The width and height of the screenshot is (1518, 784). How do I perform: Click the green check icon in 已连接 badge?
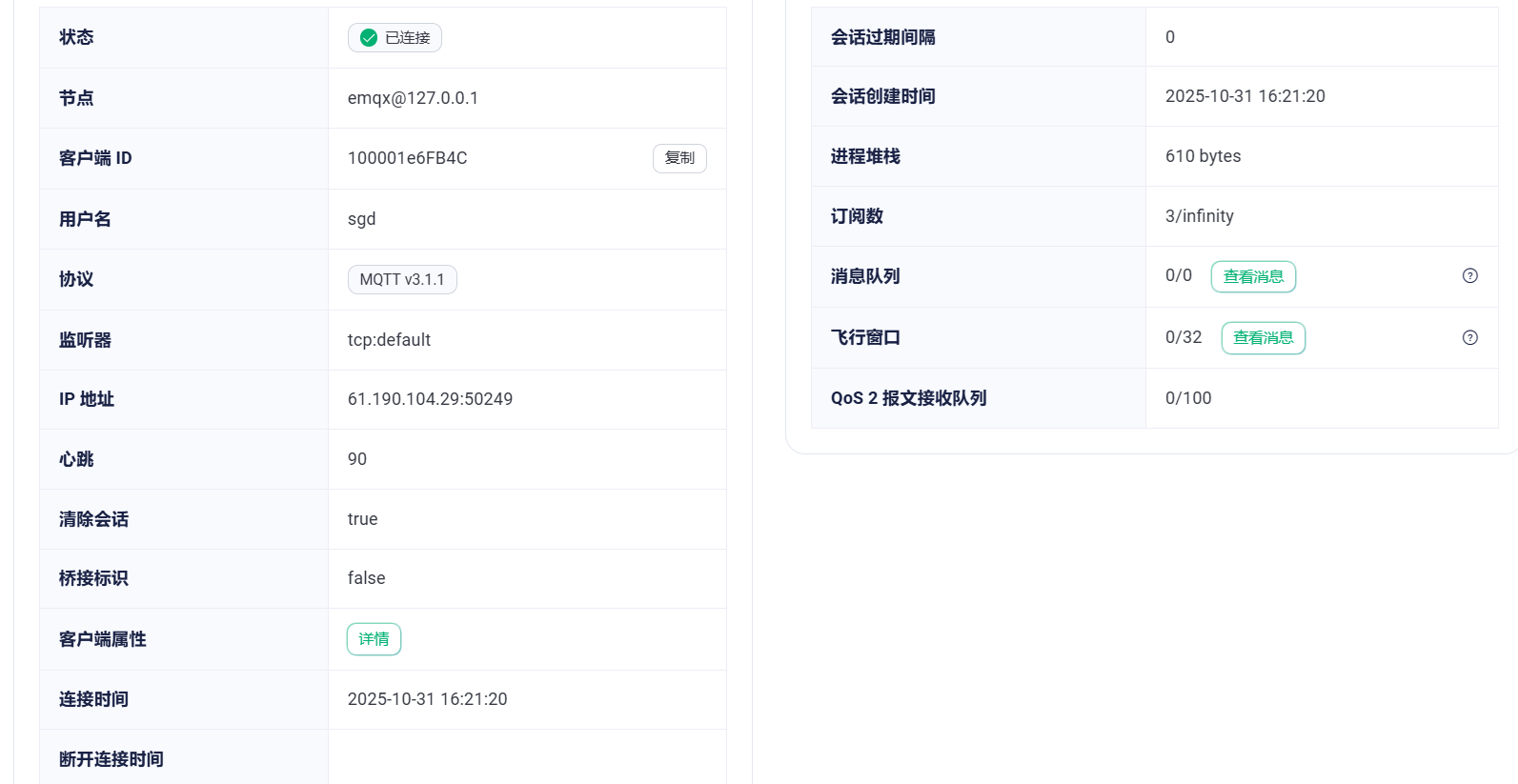369,38
